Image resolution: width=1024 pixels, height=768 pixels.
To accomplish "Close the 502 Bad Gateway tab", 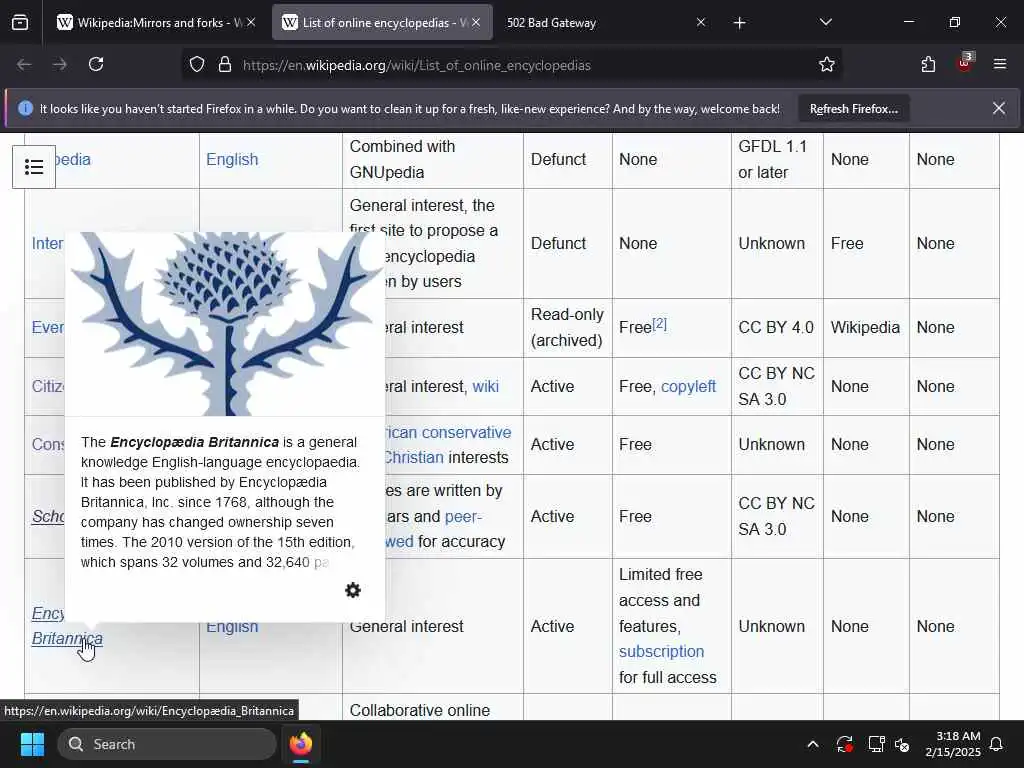I will click(701, 23).
